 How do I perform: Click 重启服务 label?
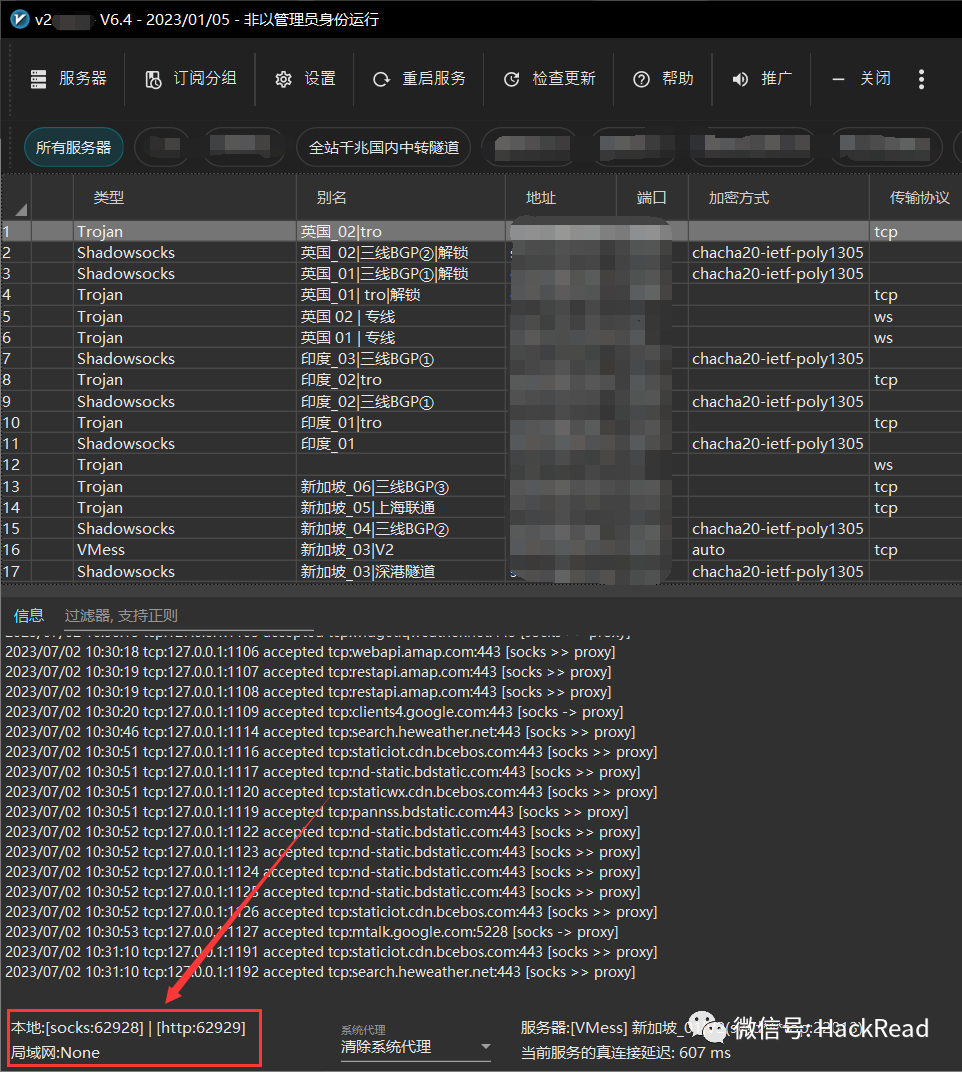click(433, 79)
